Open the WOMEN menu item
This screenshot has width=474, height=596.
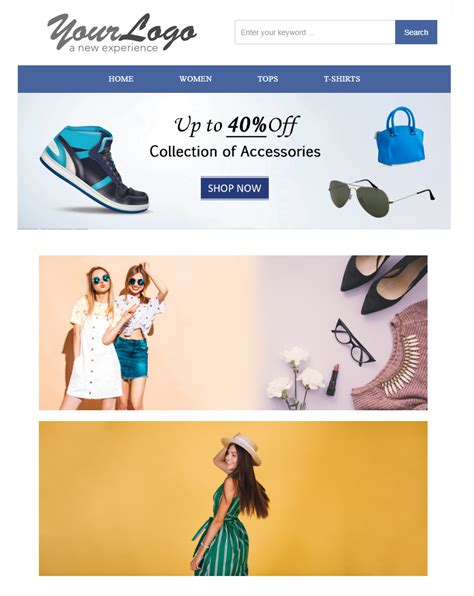(x=195, y=79)
